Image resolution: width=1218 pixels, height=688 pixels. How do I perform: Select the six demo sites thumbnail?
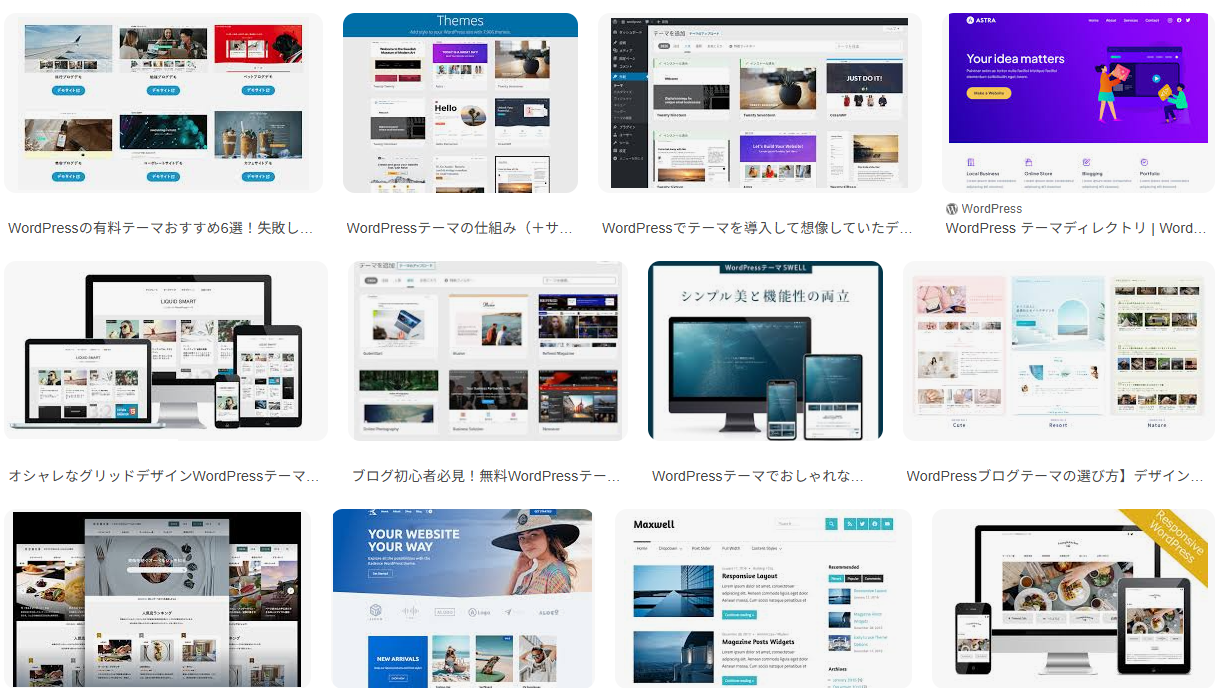coord(163,103)
